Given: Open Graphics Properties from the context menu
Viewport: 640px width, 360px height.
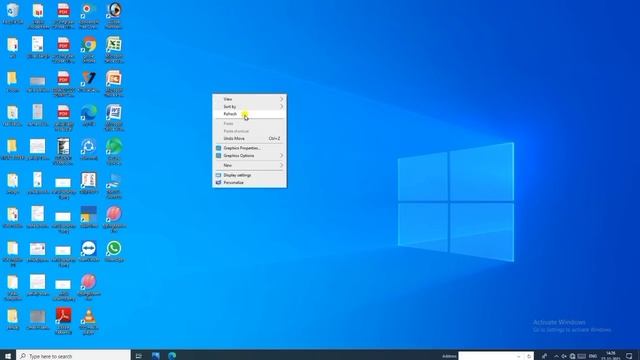Looking at the screenshot, I should (249, 148).
